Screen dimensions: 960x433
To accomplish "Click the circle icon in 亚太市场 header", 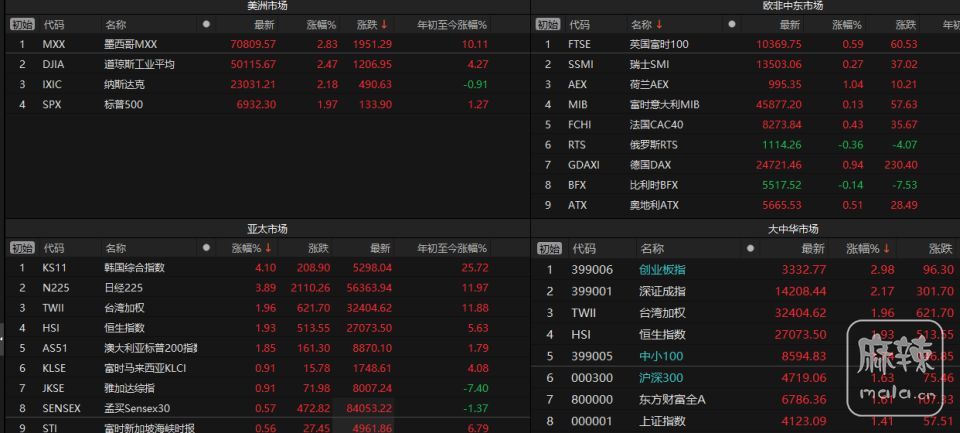I will point(206,247).
